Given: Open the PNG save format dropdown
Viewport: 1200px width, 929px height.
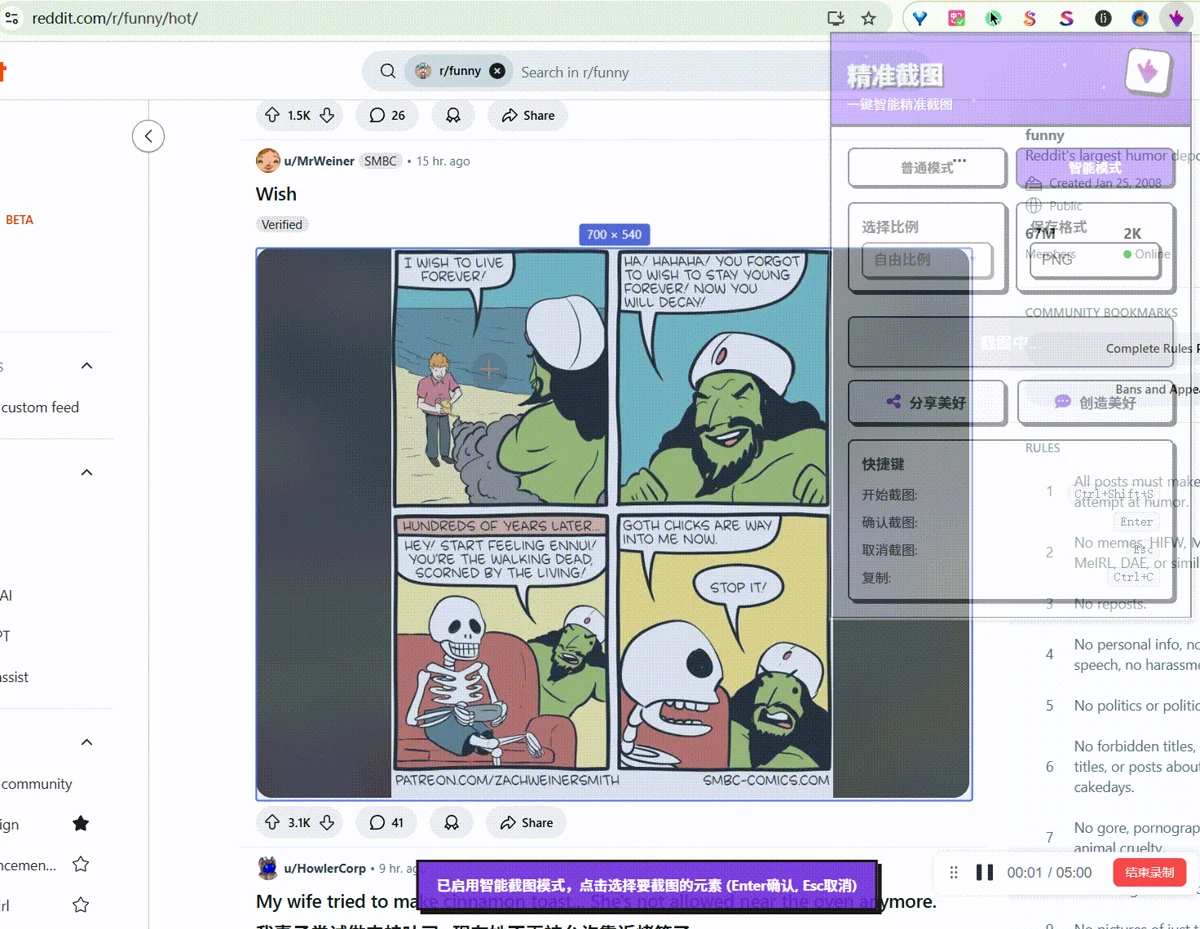Looking at the screenshot, I should point(1095,259).
